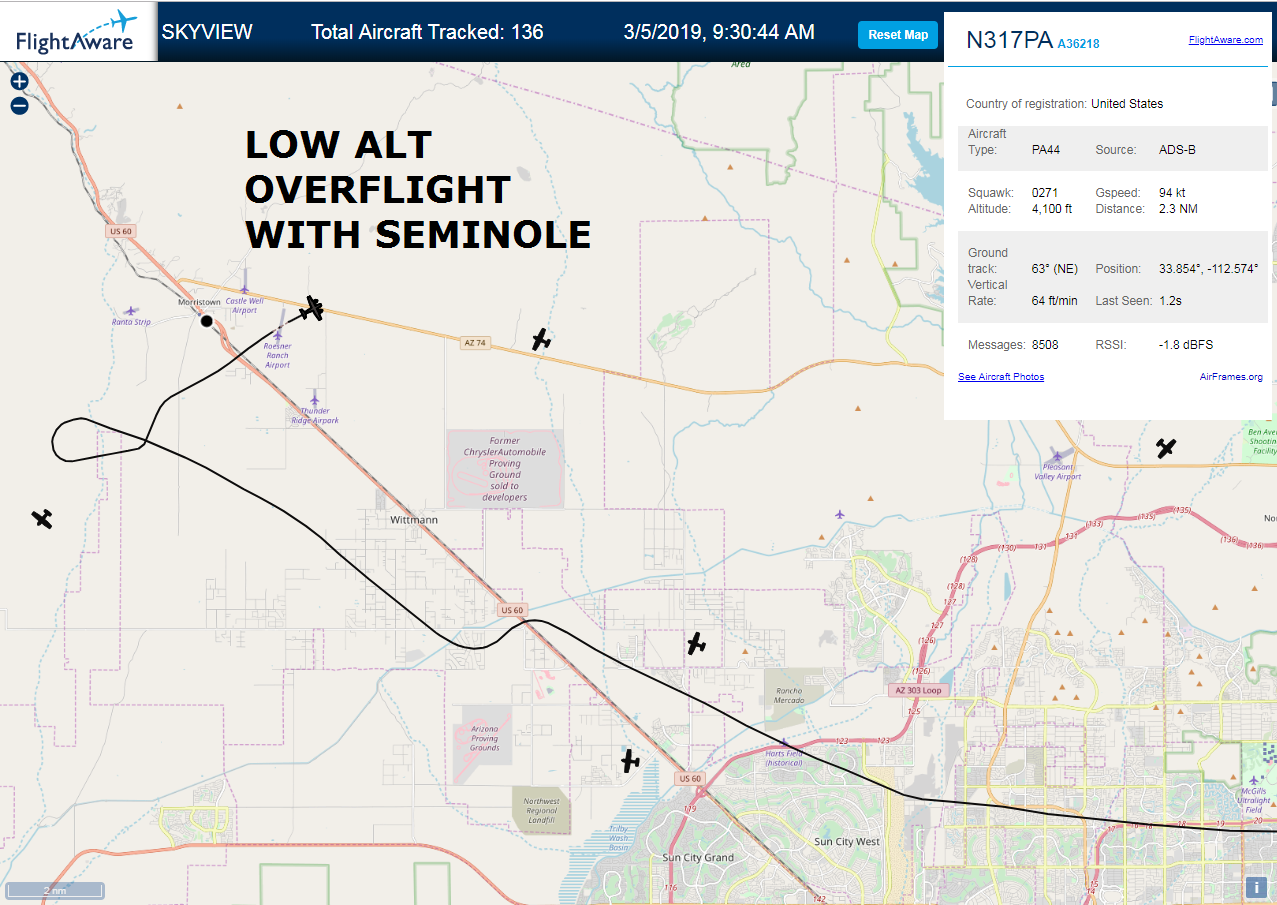Click the Reset Map button
The height and width of the screenshot is (905, 1277).
(x=898, y=35)
